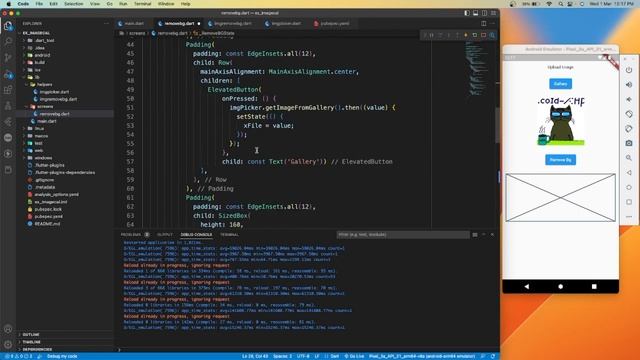
Task: Open the Explorer view in the activity bar
Action: point(8,26)
